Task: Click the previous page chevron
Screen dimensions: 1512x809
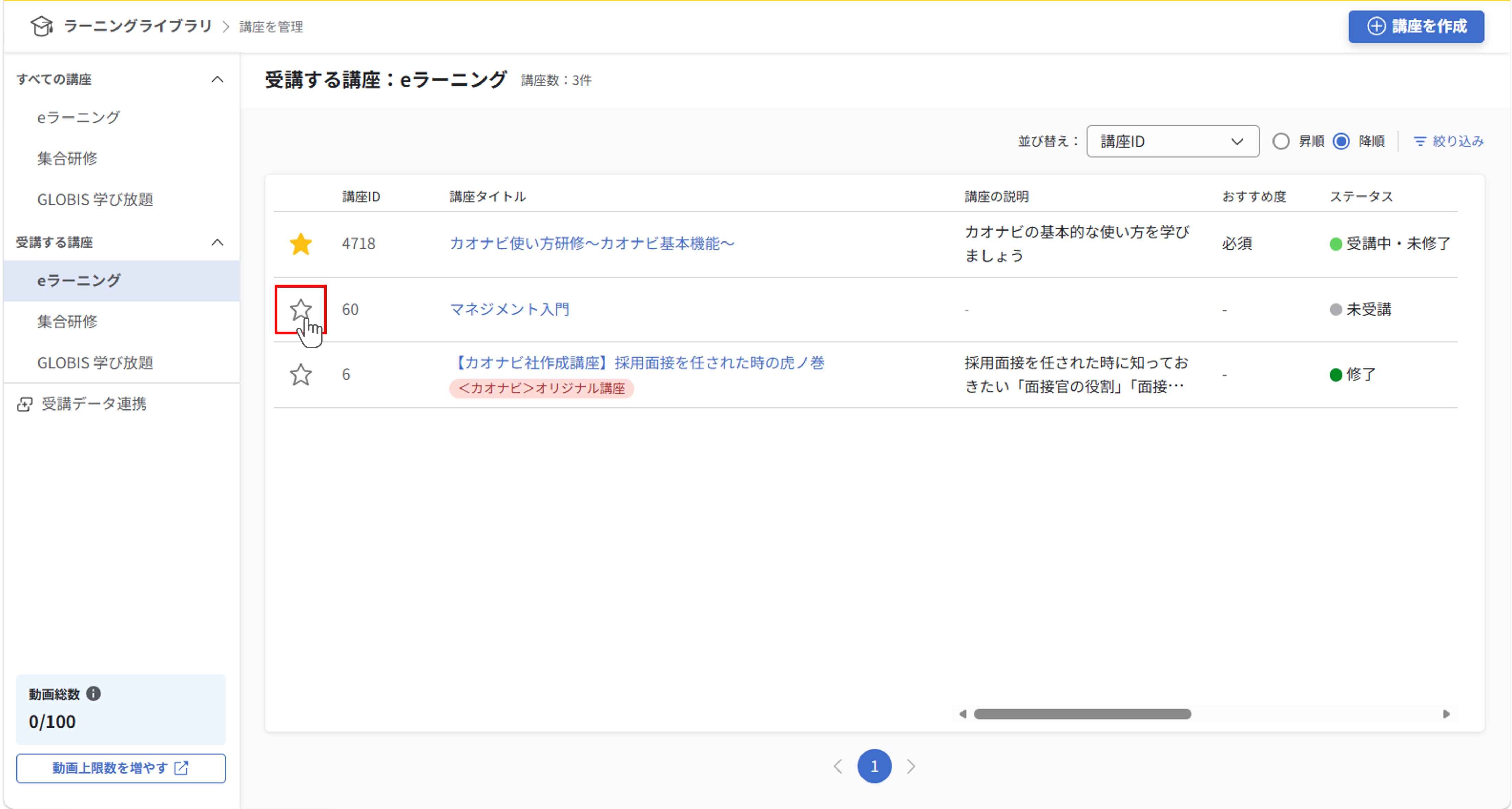Action: point(838,766)
